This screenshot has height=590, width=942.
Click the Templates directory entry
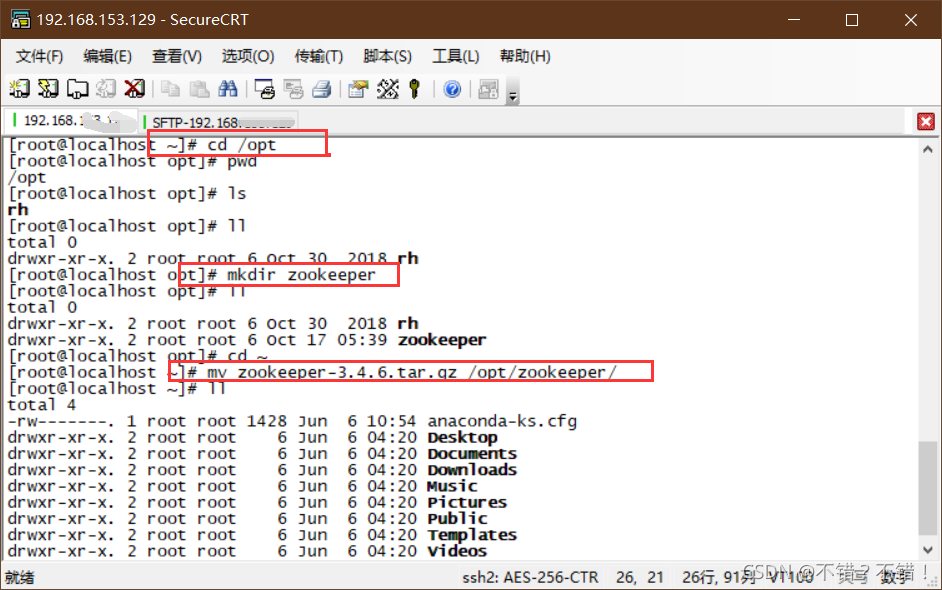pyautogui.click(x=472, y=535)
